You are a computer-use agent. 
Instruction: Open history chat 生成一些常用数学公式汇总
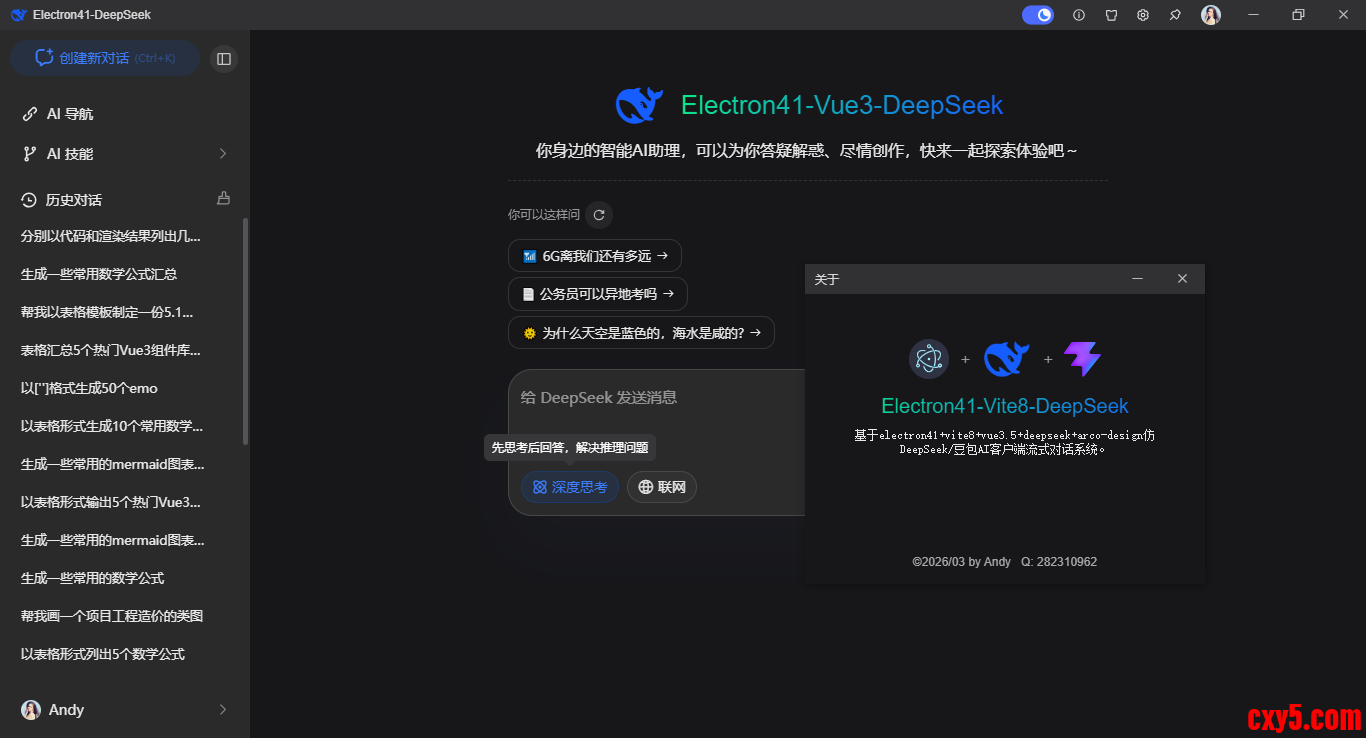click(x=99, y=274)
